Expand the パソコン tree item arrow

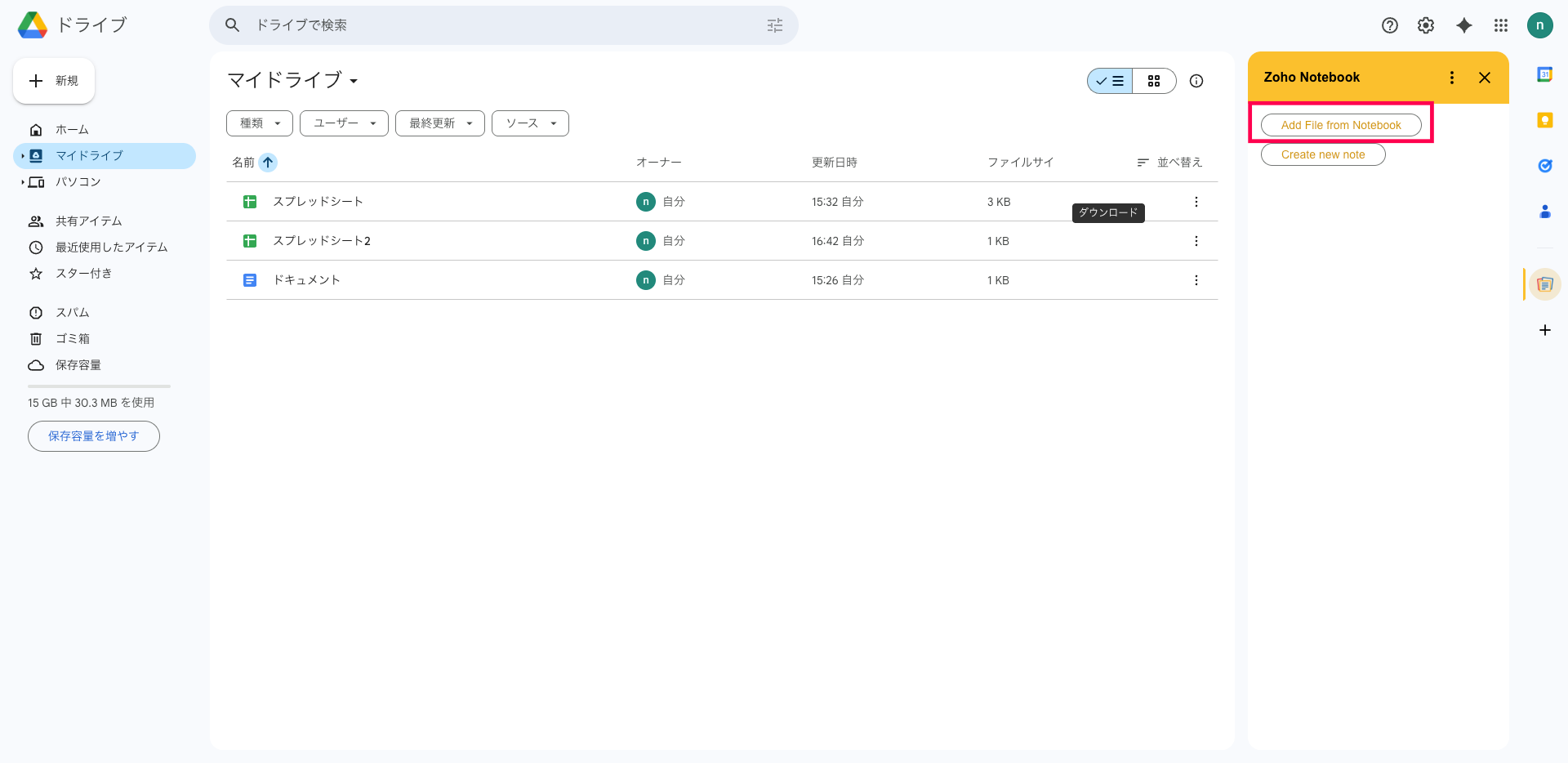[22, 182]
